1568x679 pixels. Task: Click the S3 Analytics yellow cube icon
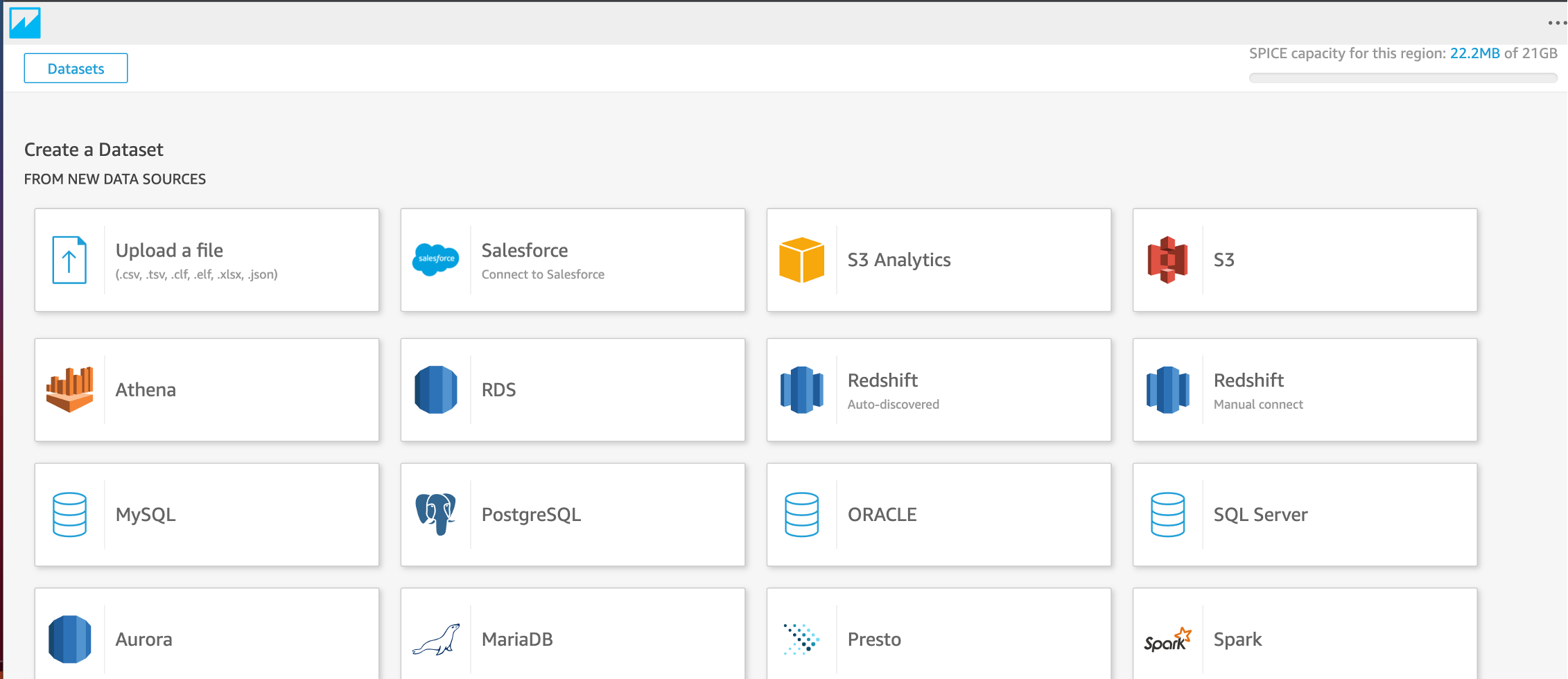point(802,260)
